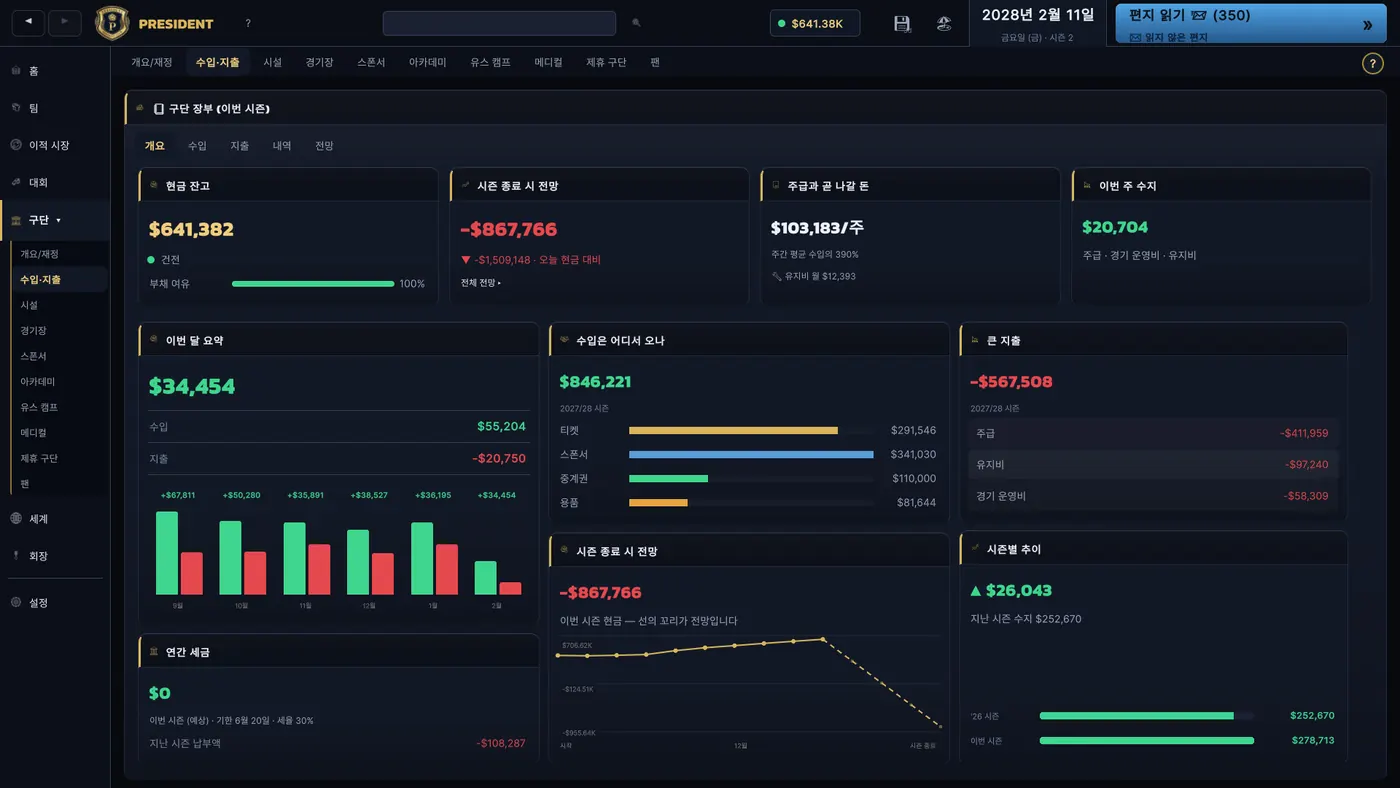The height and width of the screenshot is (788, 1400).
Task: Click the $641.38K balance pill
Action: click(x=815, y=23)
